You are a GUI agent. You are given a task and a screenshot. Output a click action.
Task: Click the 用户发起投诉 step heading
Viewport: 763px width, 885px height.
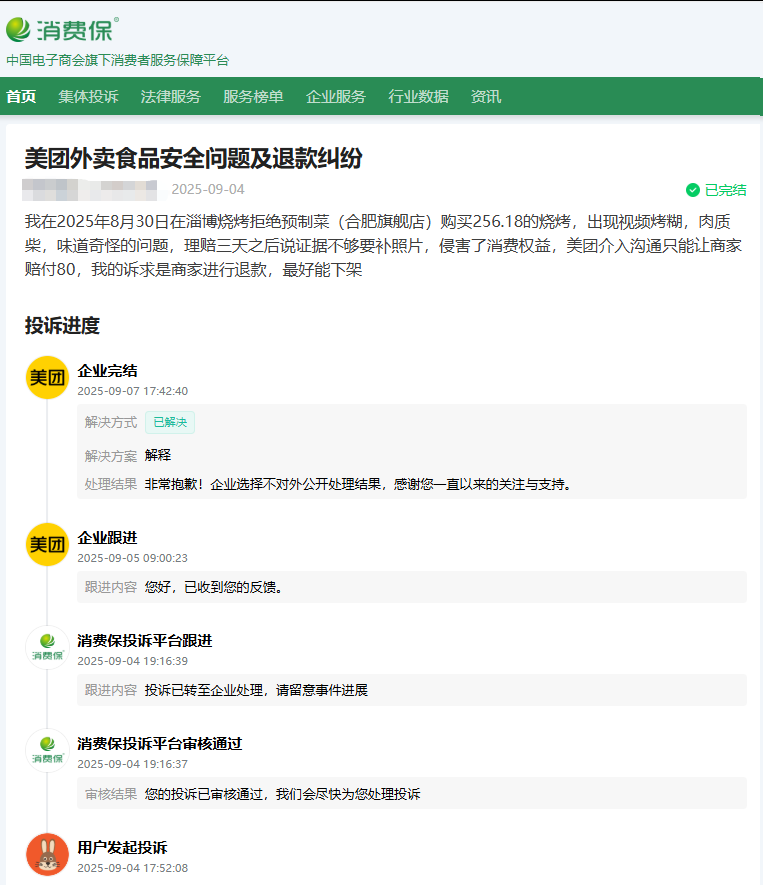(122, 848)
